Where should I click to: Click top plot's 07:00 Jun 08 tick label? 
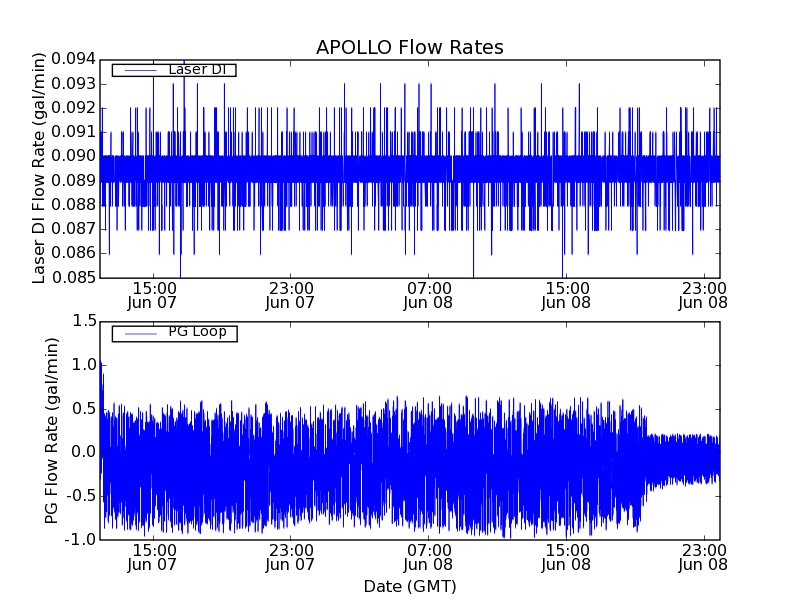click(x=428, y=294)
